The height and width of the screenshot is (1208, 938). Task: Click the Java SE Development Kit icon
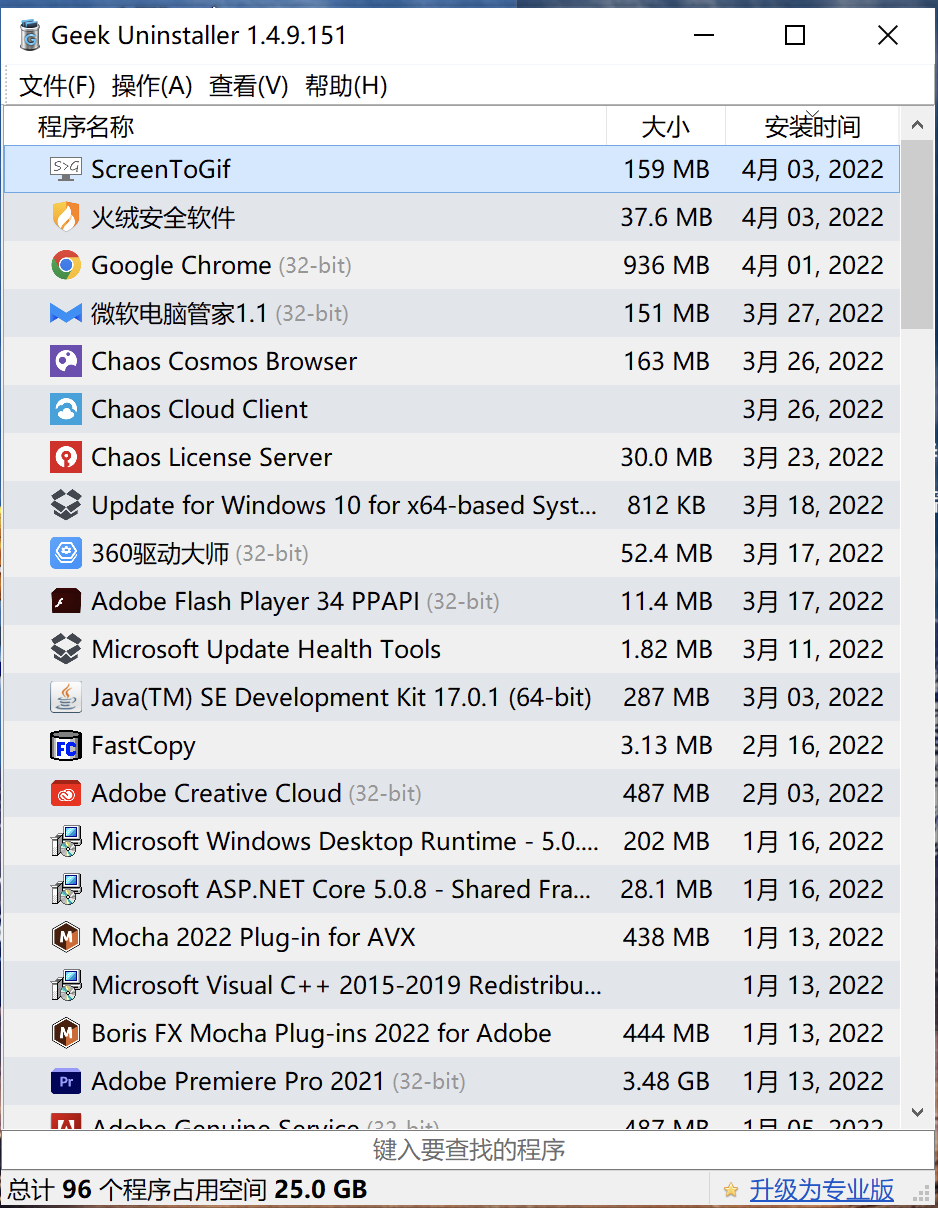(66, 697)
